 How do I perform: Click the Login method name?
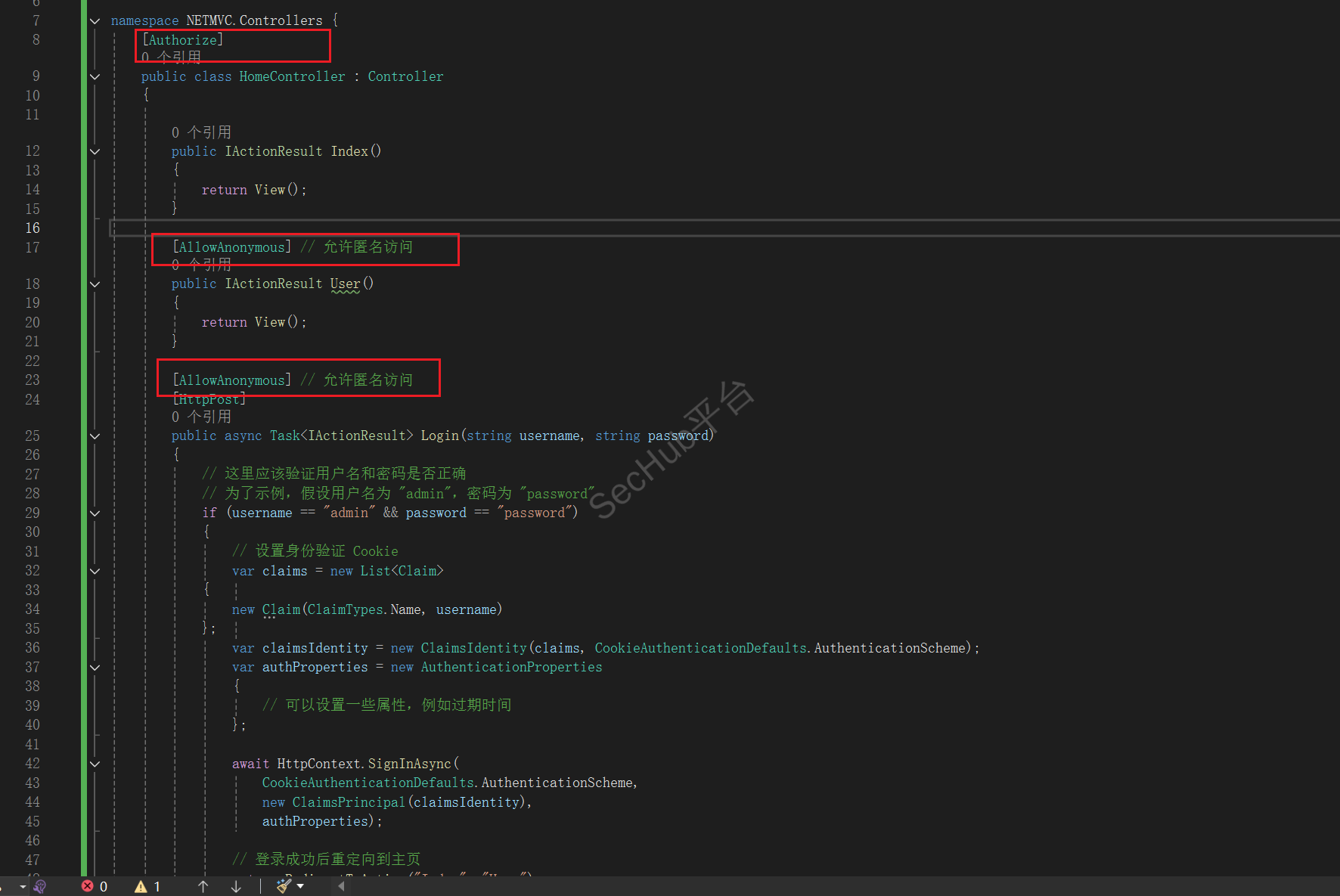point(439,436)
